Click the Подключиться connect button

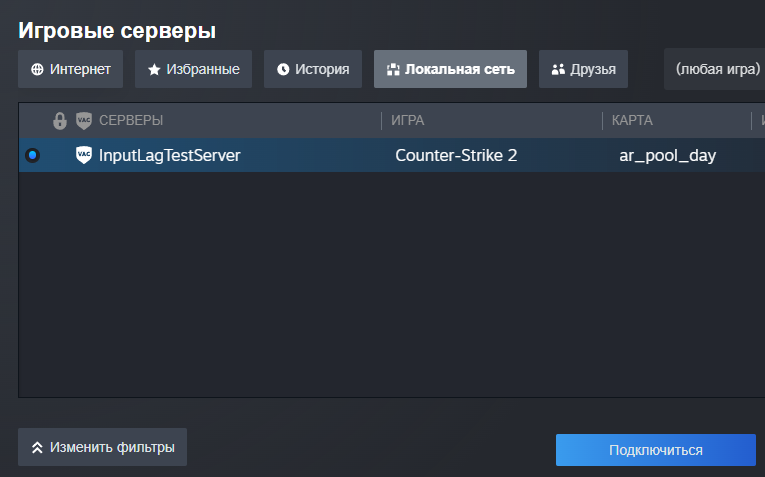656,450
